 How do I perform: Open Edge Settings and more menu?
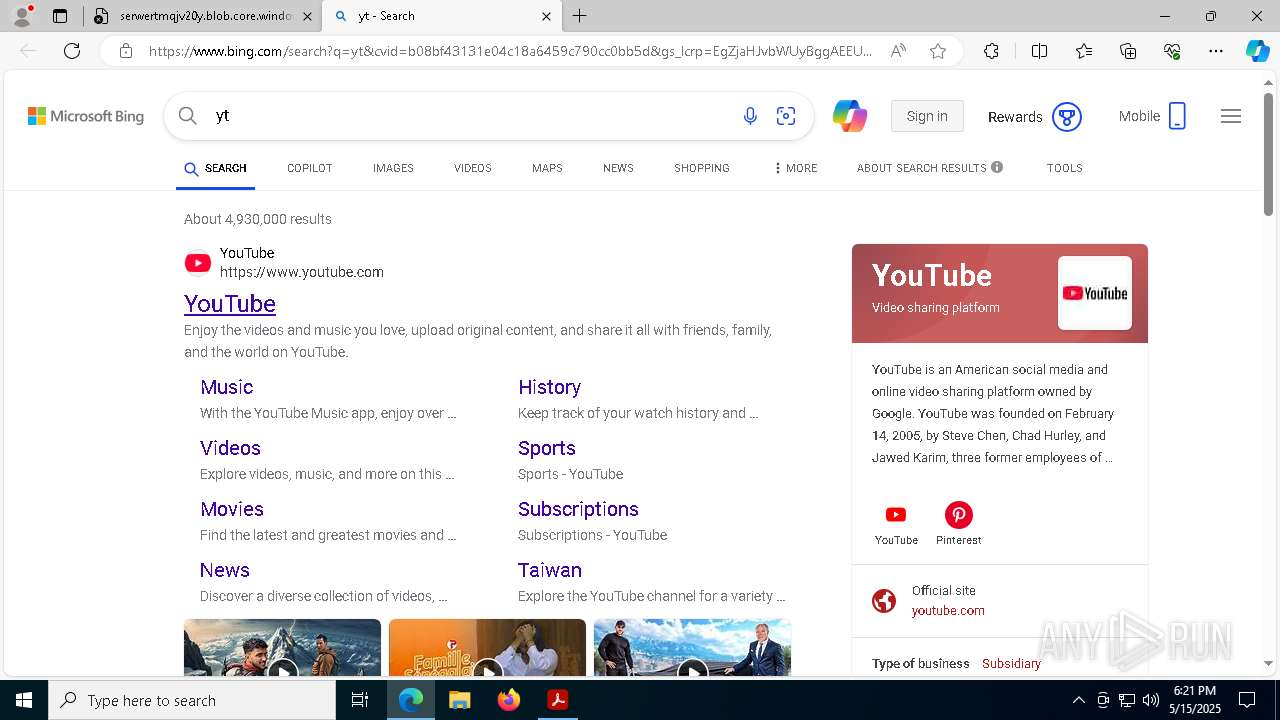pyautogui.click(x=1216, y=51)
